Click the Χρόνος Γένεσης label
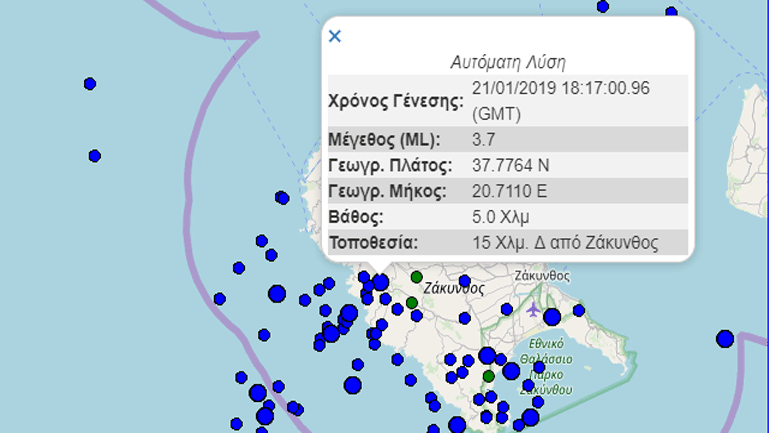 (x=396, y=101)
